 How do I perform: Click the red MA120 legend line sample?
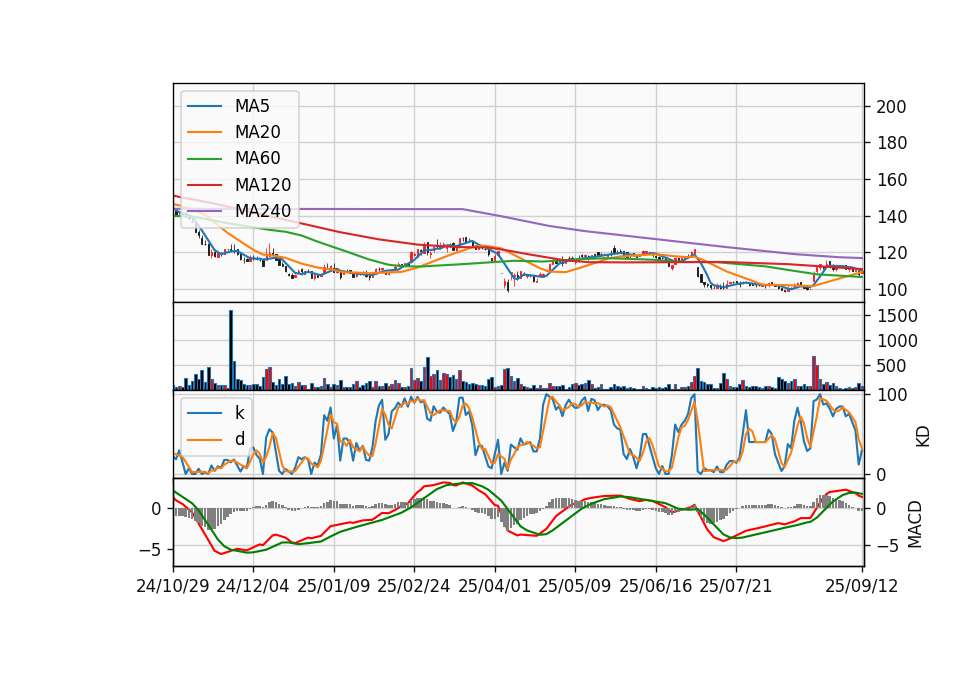[204, 185]
